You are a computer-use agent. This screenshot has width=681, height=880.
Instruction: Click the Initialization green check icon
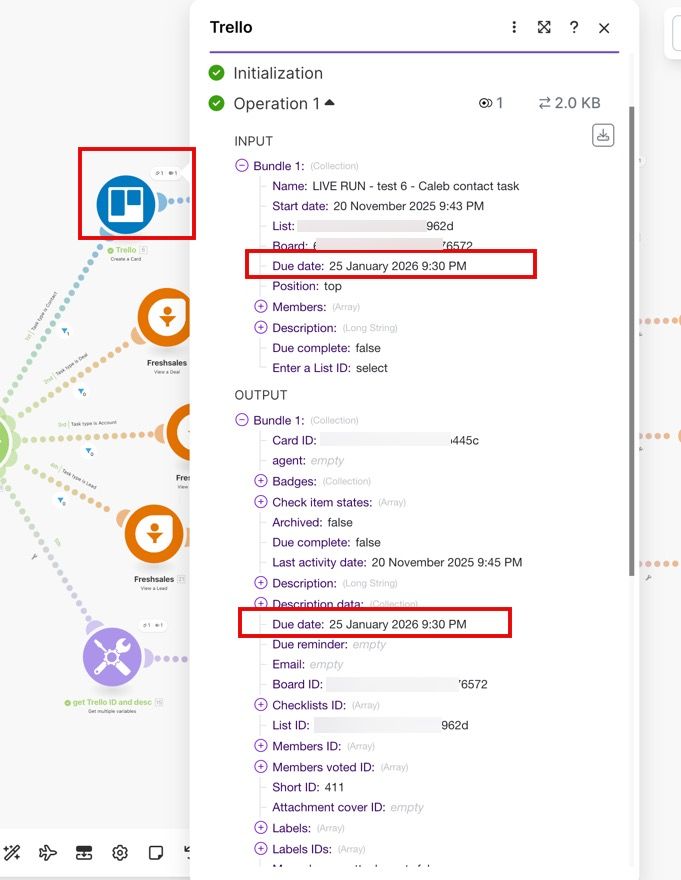tap(217, 73)
